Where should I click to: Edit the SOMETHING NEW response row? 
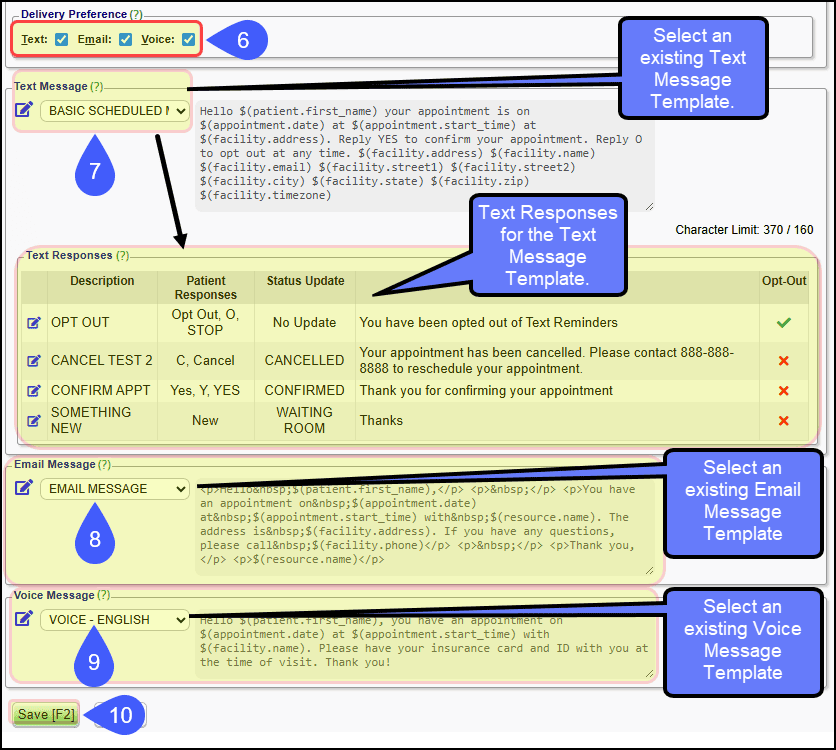[x=34, y=421]
